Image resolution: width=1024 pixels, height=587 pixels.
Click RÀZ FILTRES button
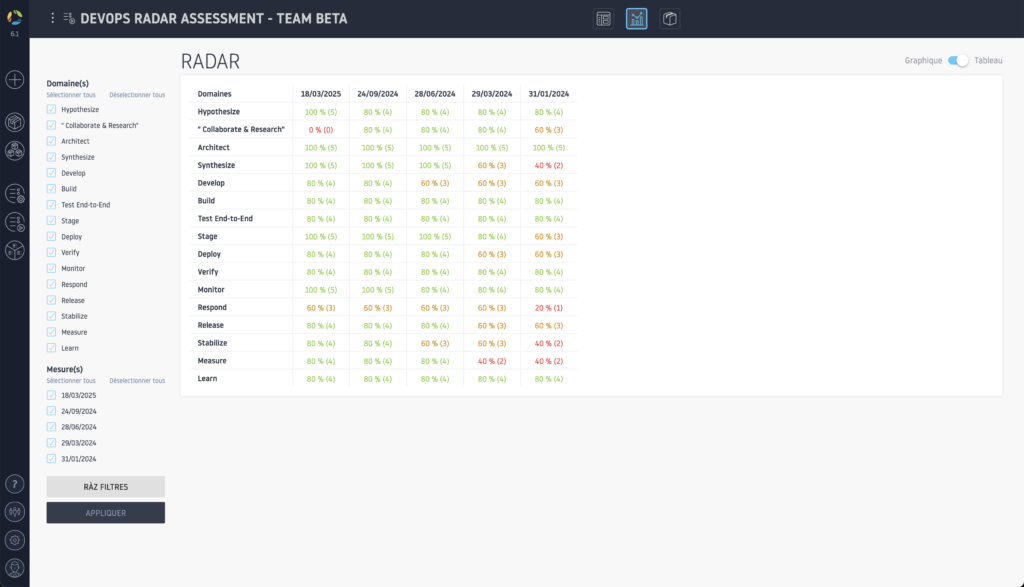(x=105, y=486)
